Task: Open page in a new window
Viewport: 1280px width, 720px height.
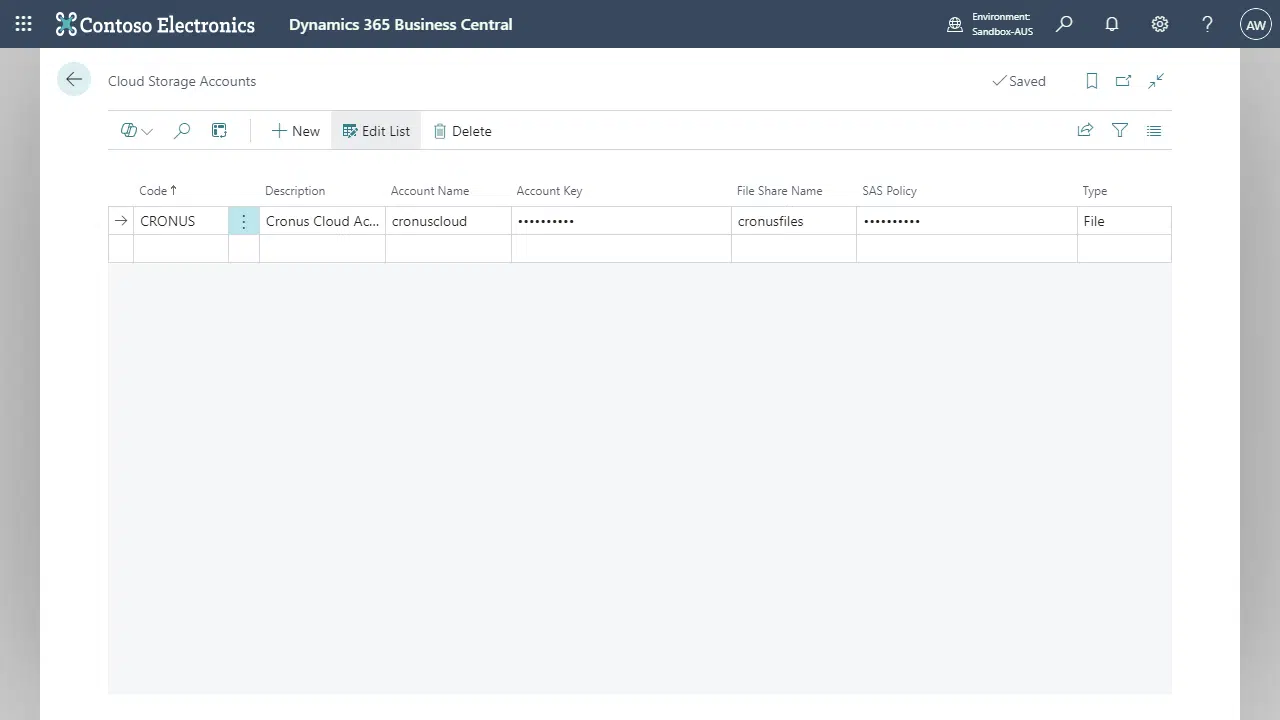Action: point(1124,81)
